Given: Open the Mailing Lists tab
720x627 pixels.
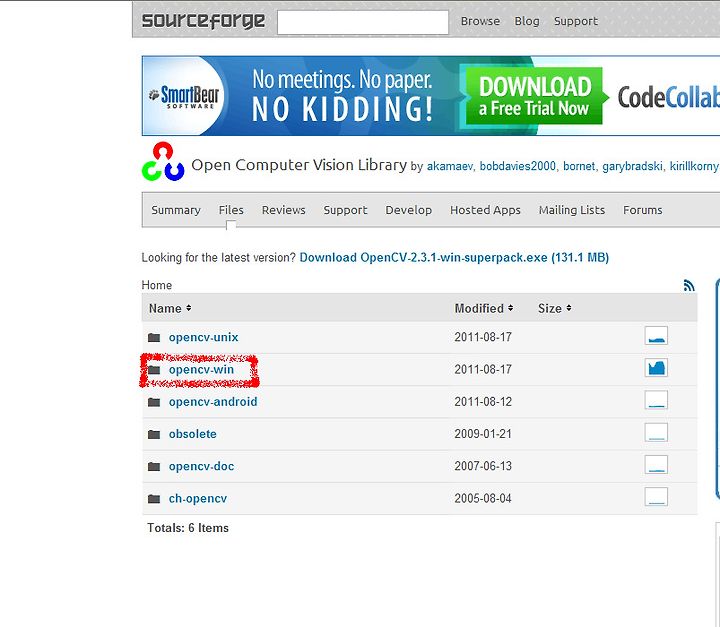Looking at the screenshot, I should coord(572,210).
